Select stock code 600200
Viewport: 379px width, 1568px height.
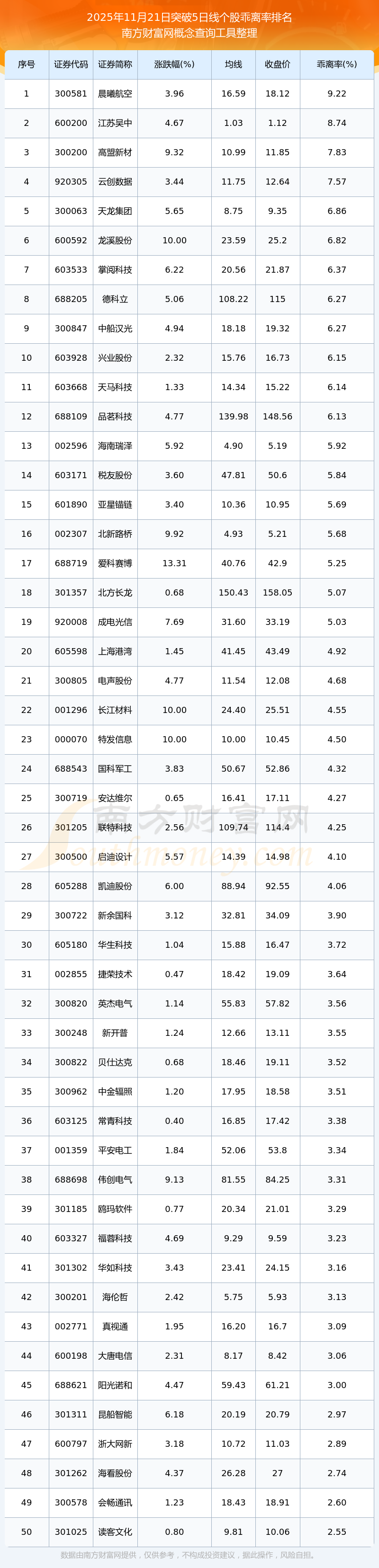pos(71,123)
